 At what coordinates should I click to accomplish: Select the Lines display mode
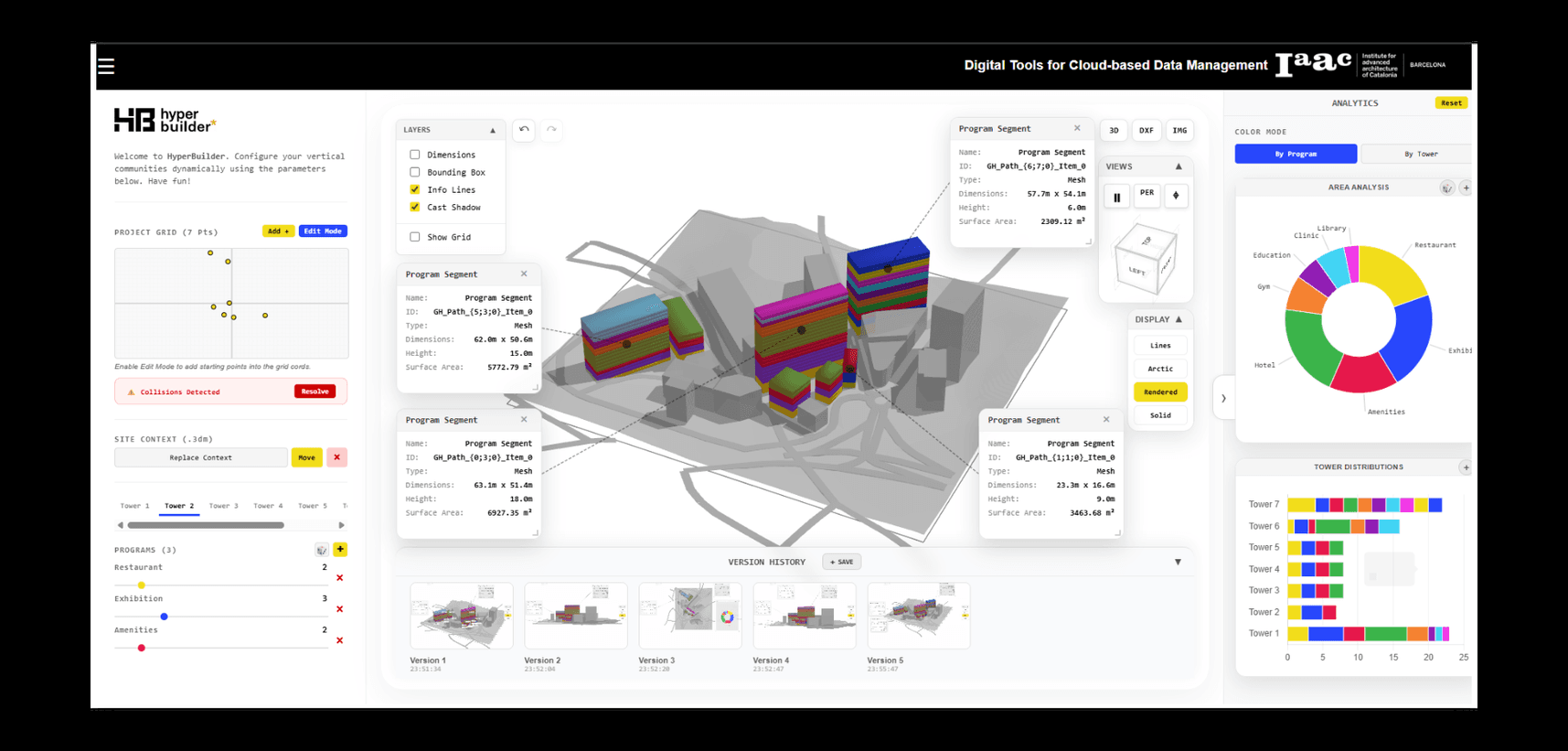[x=1160, y=346]
